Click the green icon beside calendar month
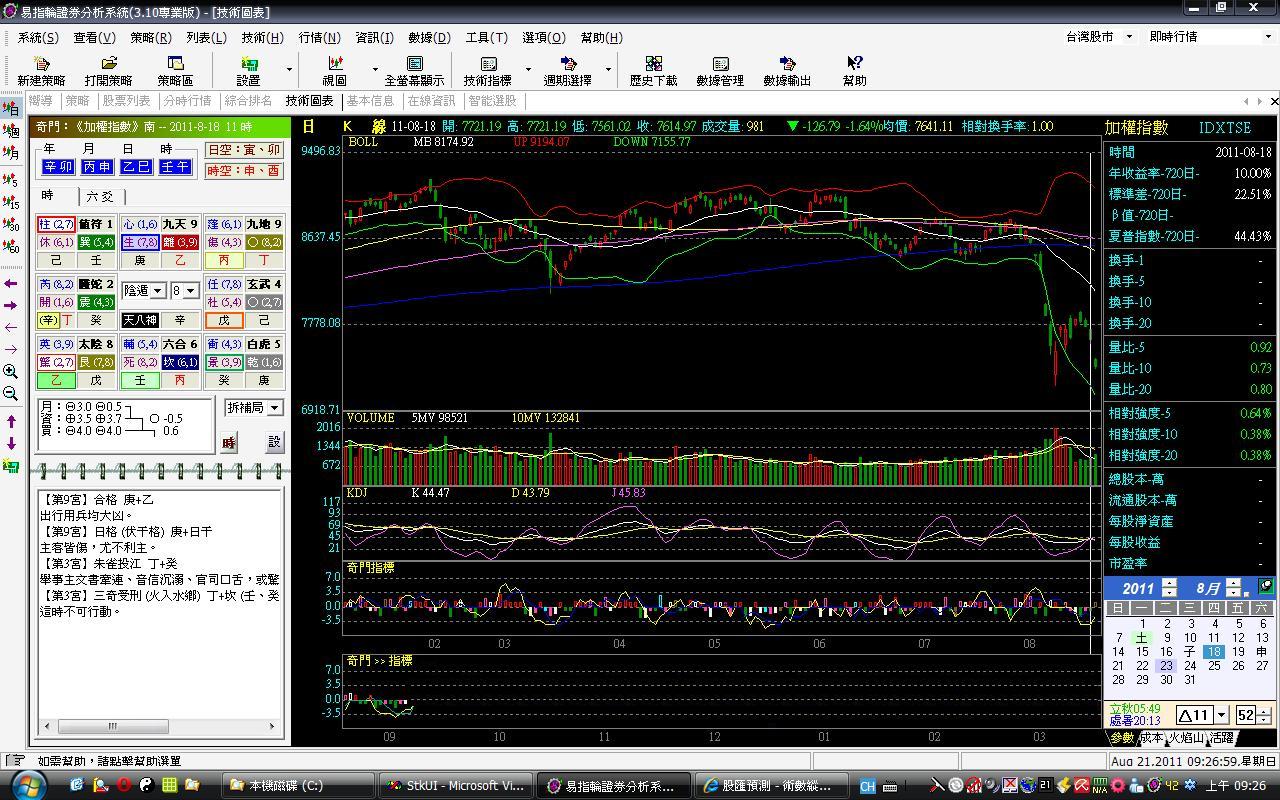 tap(1265, 587)
